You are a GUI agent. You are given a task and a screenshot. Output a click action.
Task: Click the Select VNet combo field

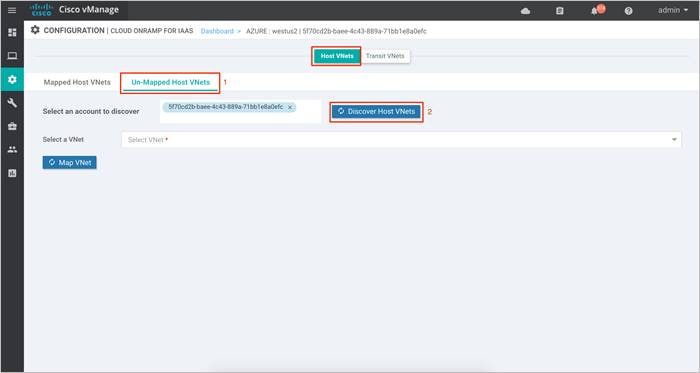tap(401, 140)
